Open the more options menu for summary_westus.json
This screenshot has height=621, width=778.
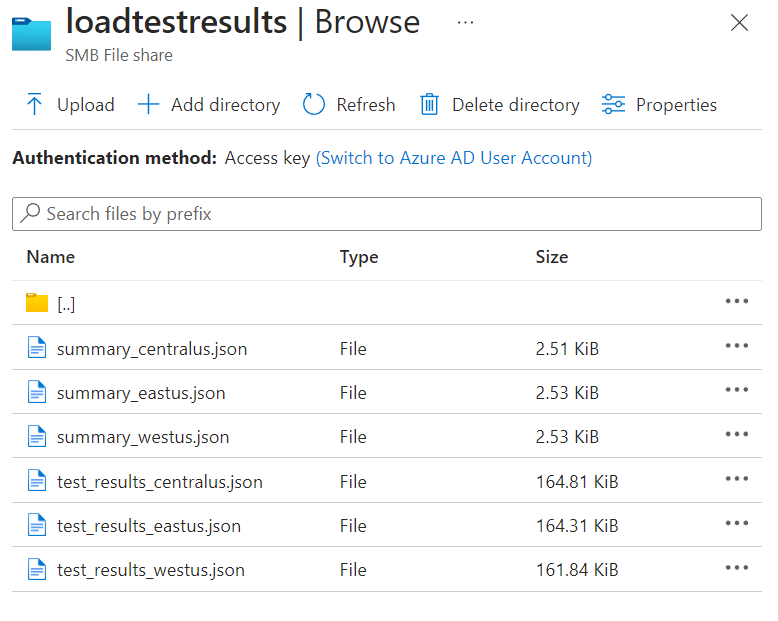737,435
